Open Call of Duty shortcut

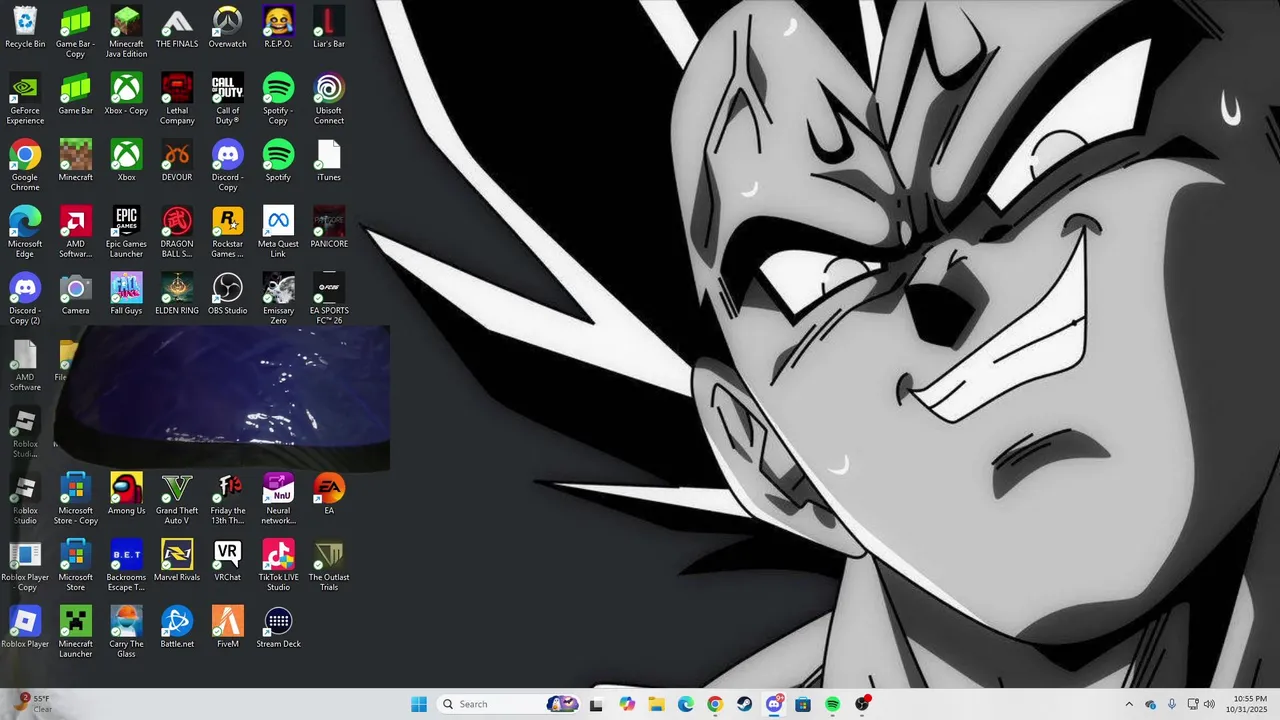coord(228,99)
